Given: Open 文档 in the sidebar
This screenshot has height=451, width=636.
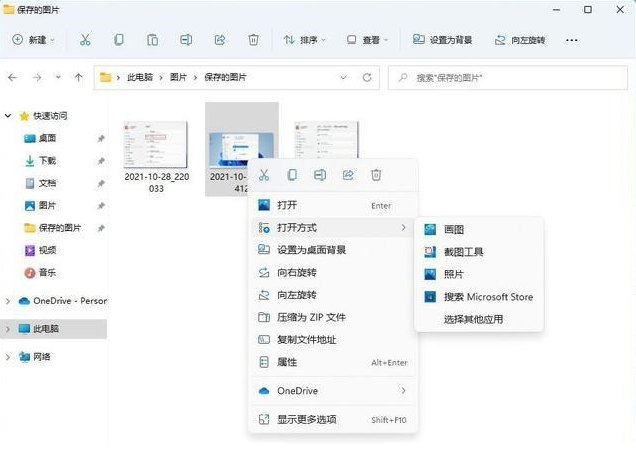Looking at the screenshot, I should pos(47,183).
